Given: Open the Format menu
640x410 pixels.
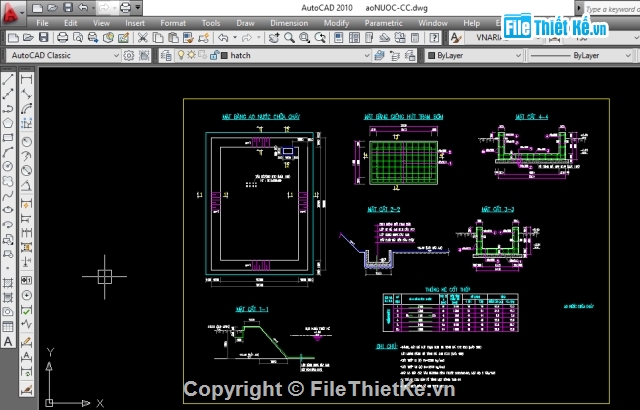Looking at the screenshot, I should 173,23.
